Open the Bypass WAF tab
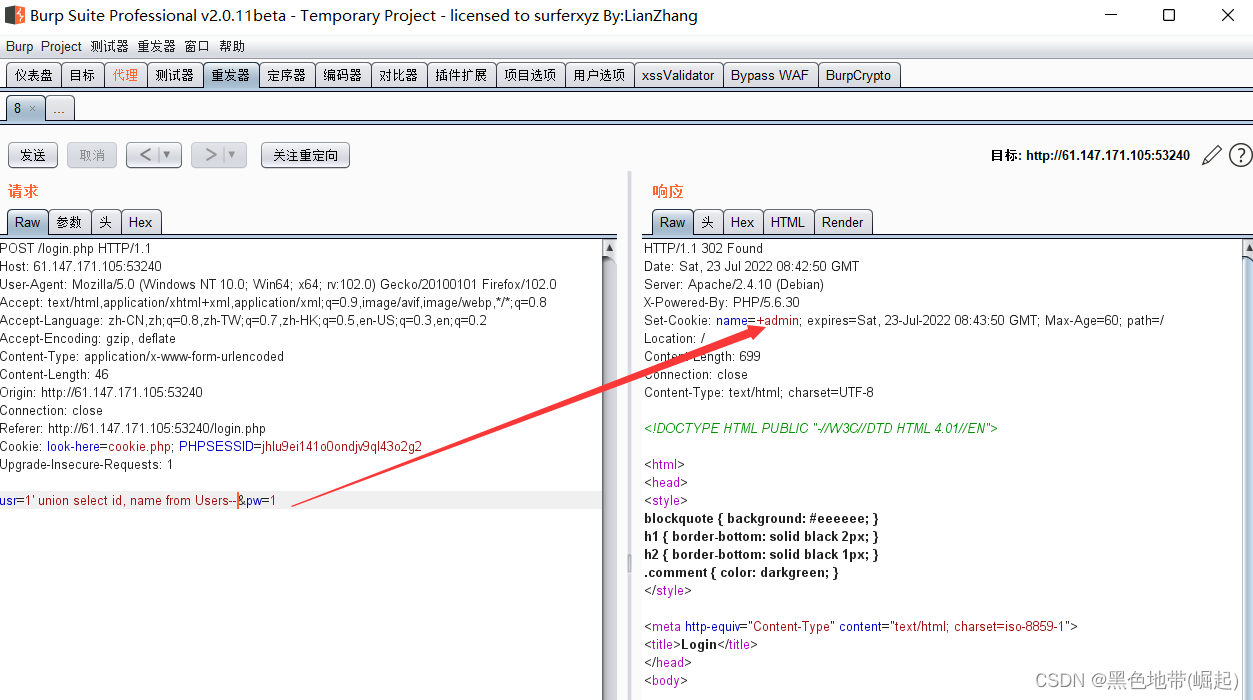This screenshot has width=1253, height=700. (x=769, y=75)
